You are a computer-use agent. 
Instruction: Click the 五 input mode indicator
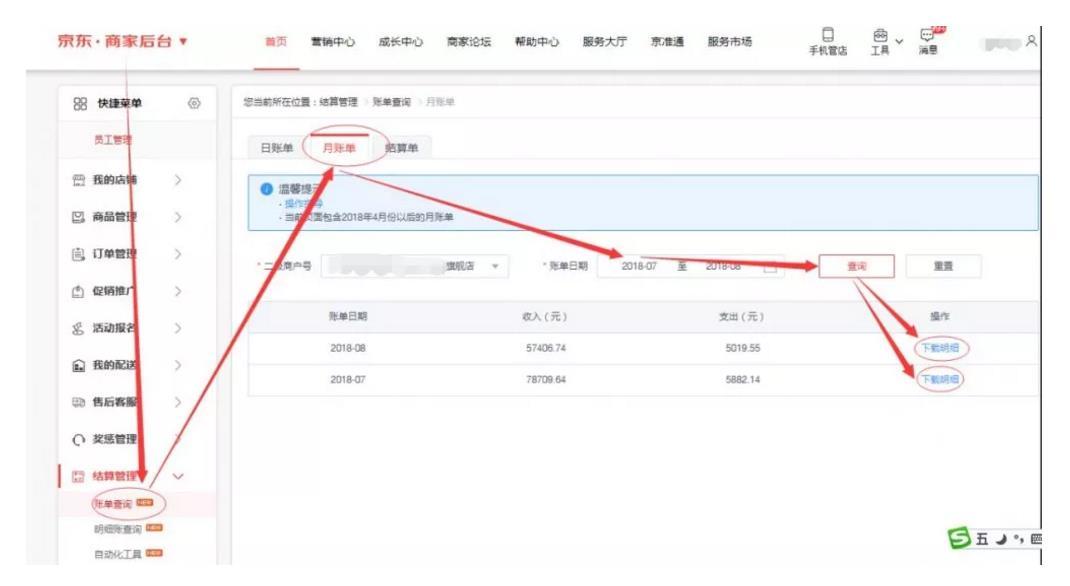pyautogui.click(x=982, y=539)
